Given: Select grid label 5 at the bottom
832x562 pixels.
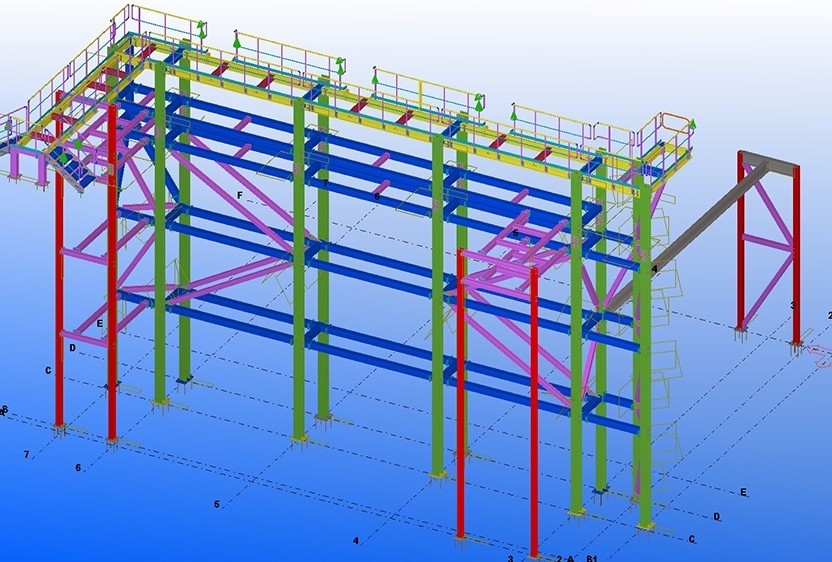Looking at the screenshot, I should [216, 504].
